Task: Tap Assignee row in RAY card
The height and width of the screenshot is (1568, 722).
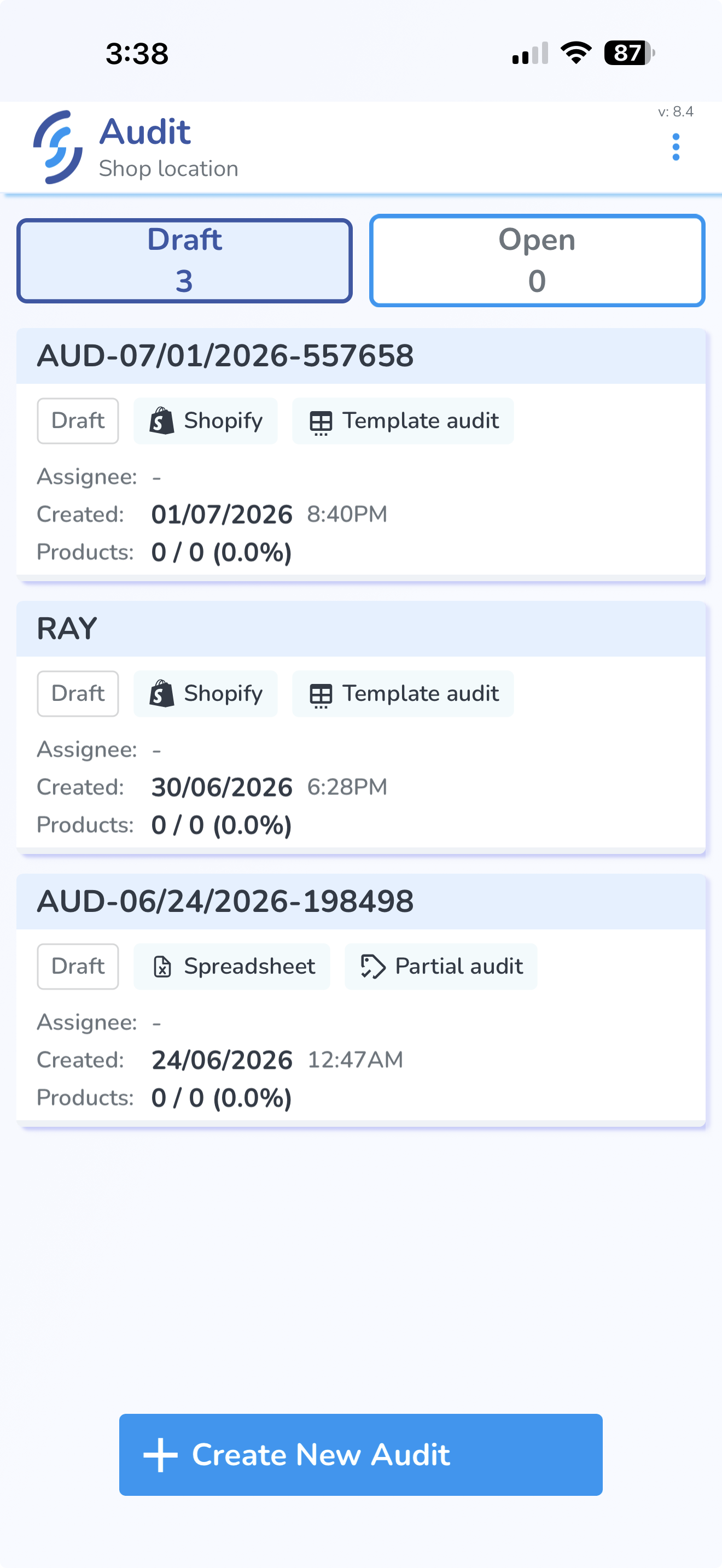Action: tap(99, 750)
